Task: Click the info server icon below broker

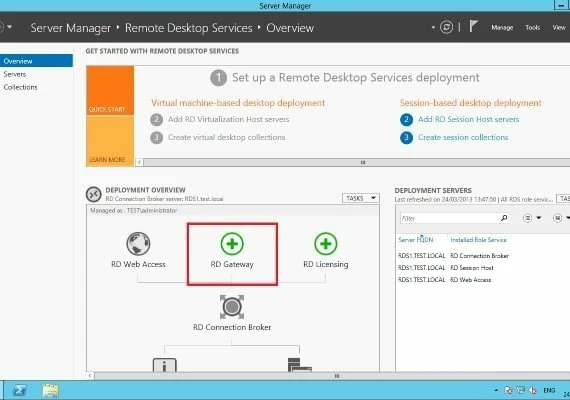Action: click(x=165, y=365)
